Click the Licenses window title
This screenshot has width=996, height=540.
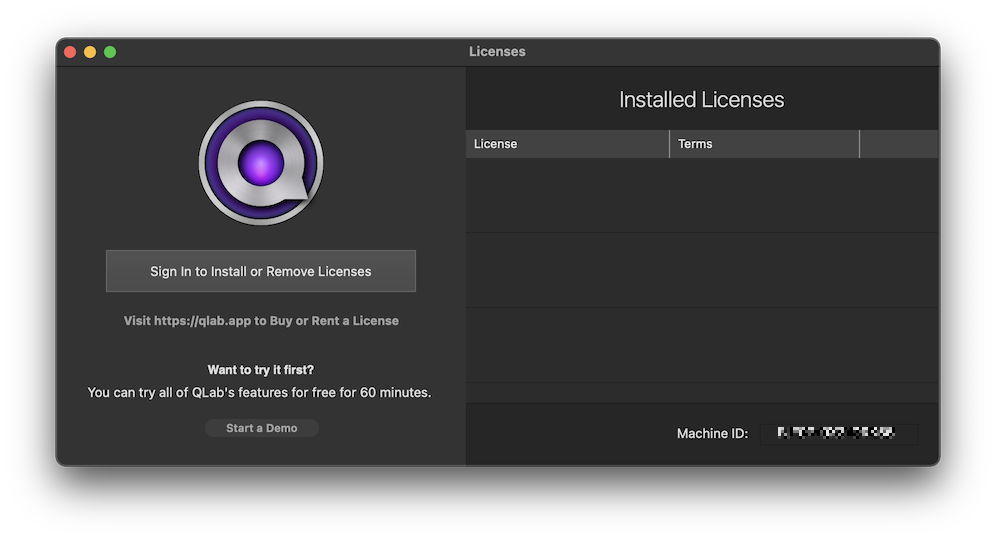point(497,52)
